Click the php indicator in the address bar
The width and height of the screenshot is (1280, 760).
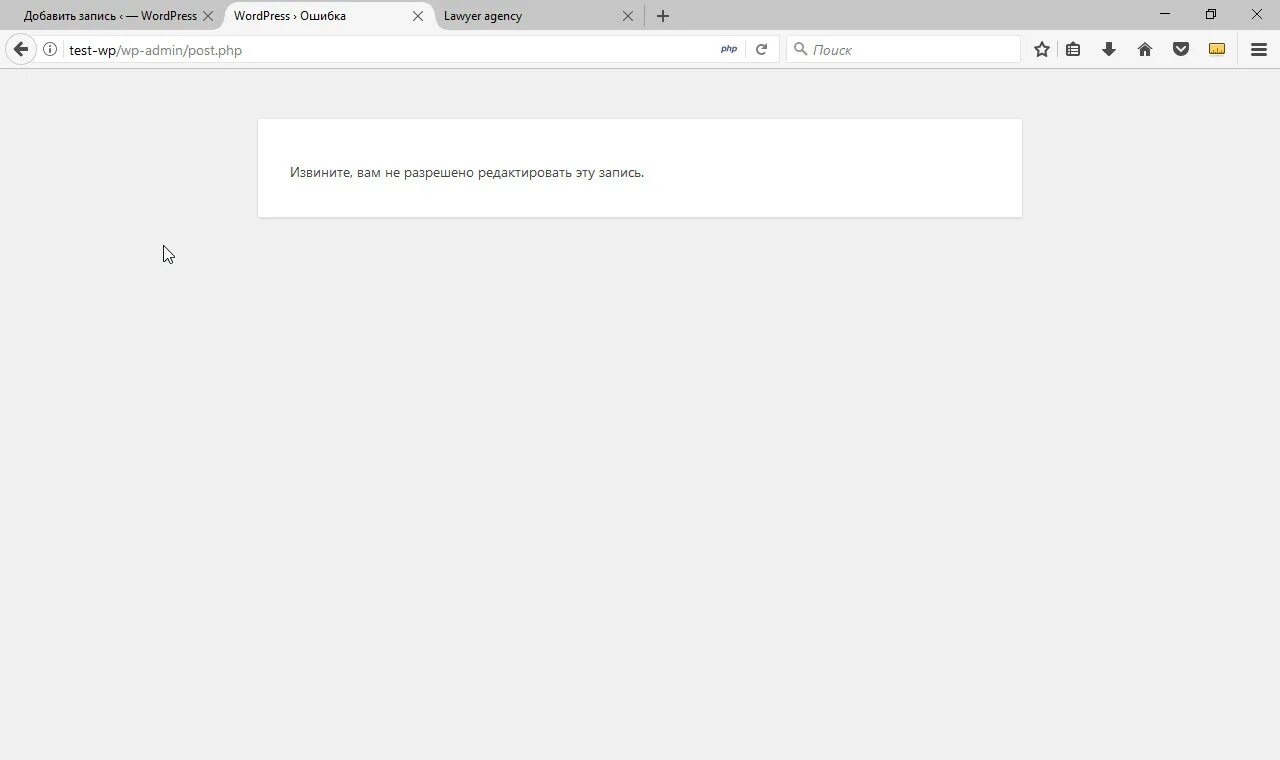[x=729, y=49]
